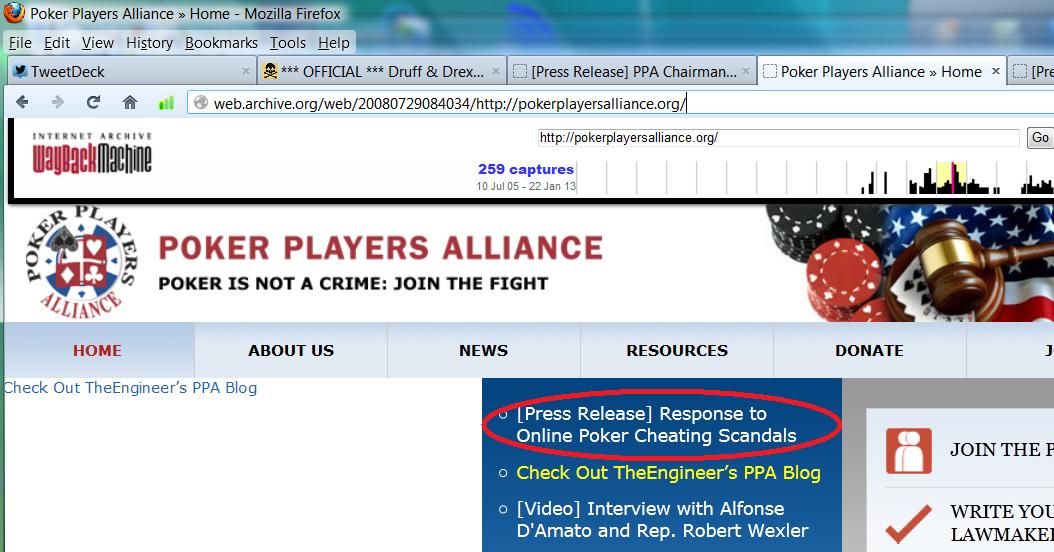Close the Poker Players Alliance Home tab
The width and height of the screenshot is (1054, 552).
pos(996,71)
